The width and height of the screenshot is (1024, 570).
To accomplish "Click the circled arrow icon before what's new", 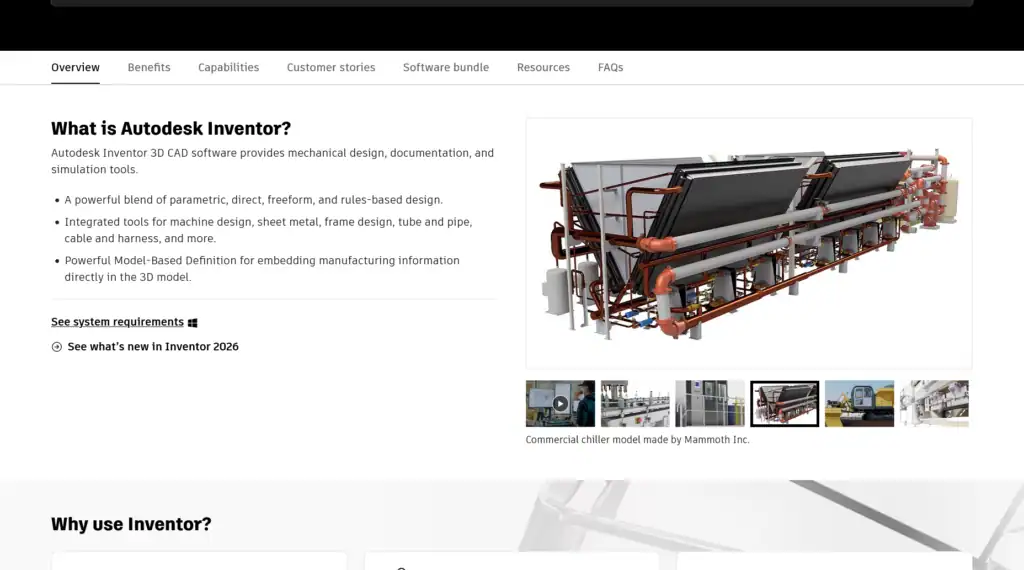I will pyautogui.click(x=57, y=347).
